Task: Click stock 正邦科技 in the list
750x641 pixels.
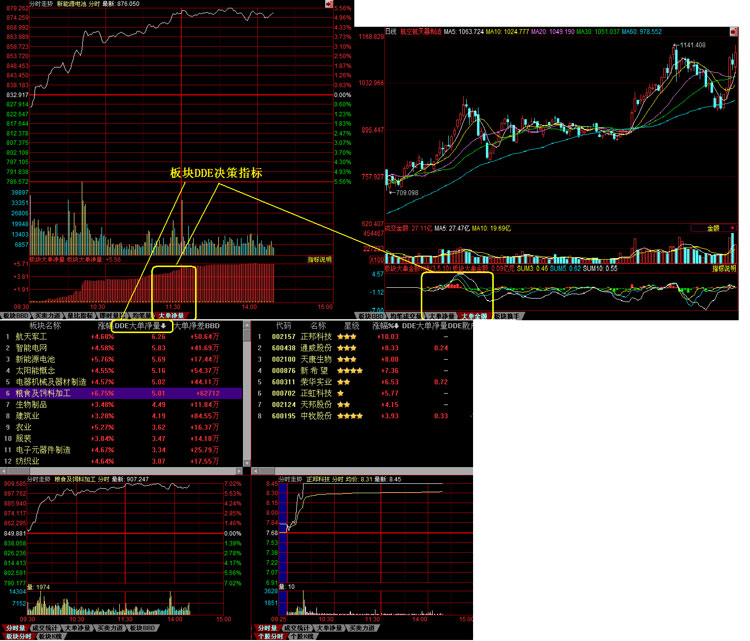Action: pos(323,337)
